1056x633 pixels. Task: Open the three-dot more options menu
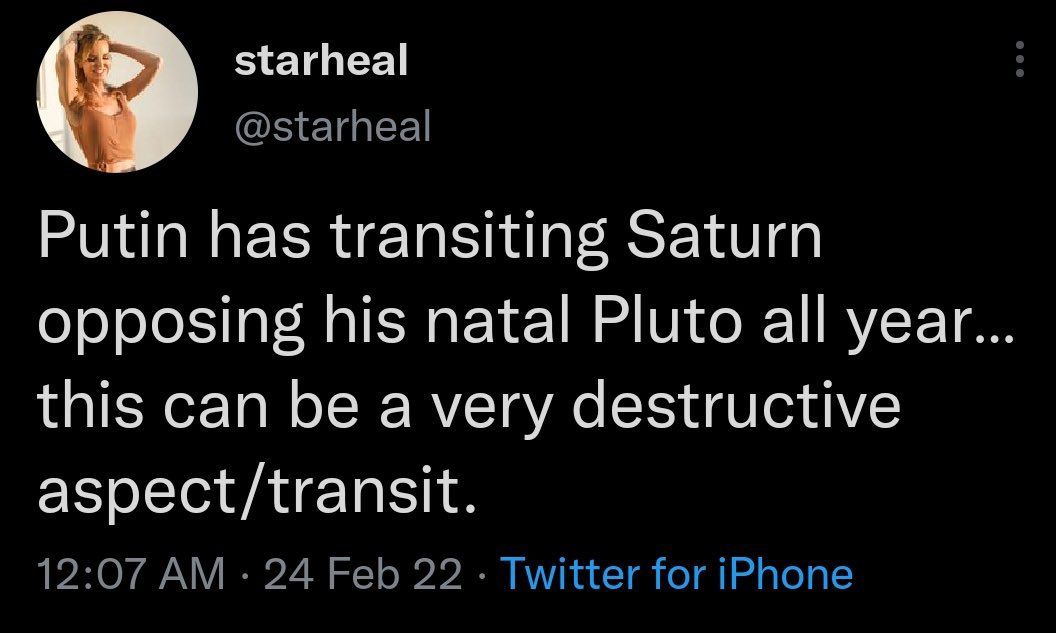click(x=1020, y=60)
